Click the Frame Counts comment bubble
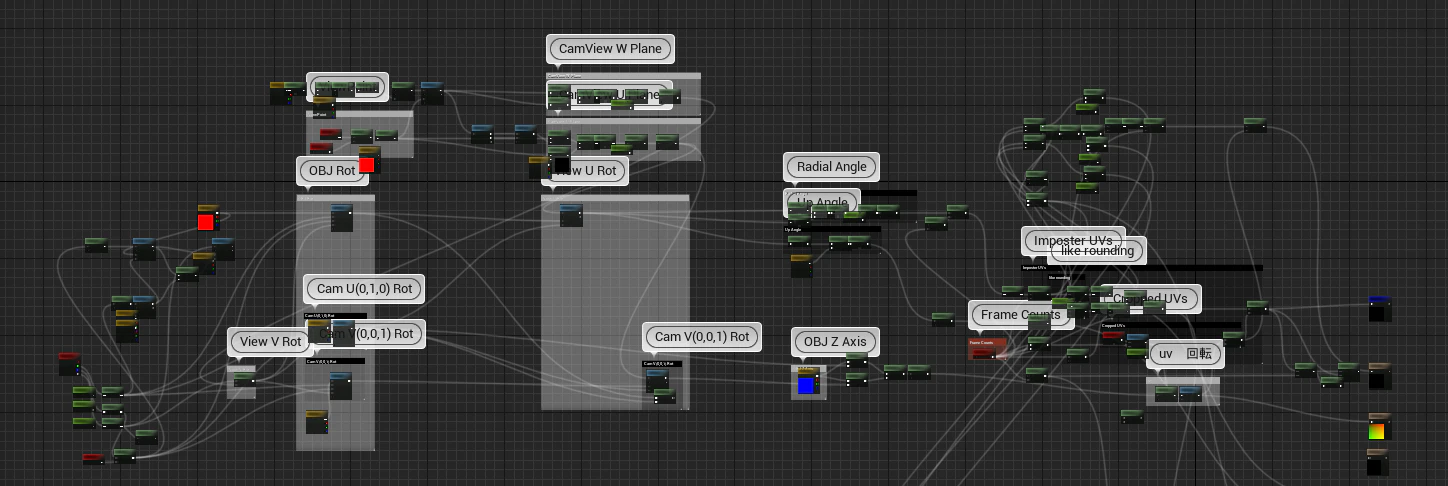Screen dimensions: 1448x486 click(1021, 314)
